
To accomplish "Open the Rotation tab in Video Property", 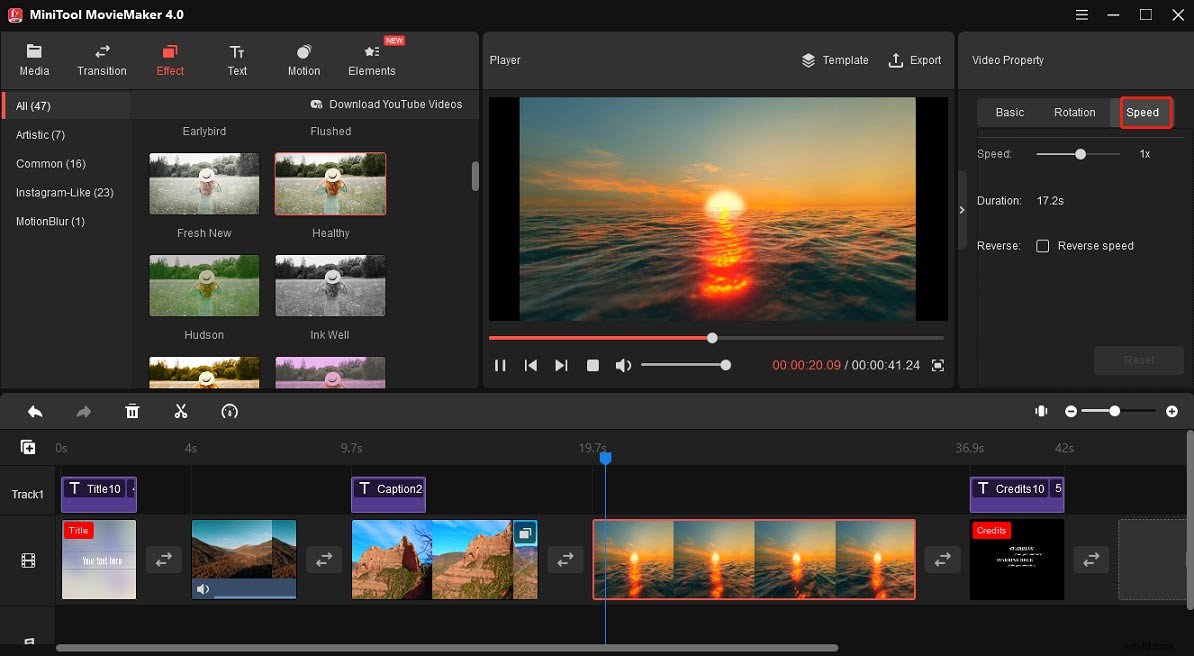I will [1074, 112].
